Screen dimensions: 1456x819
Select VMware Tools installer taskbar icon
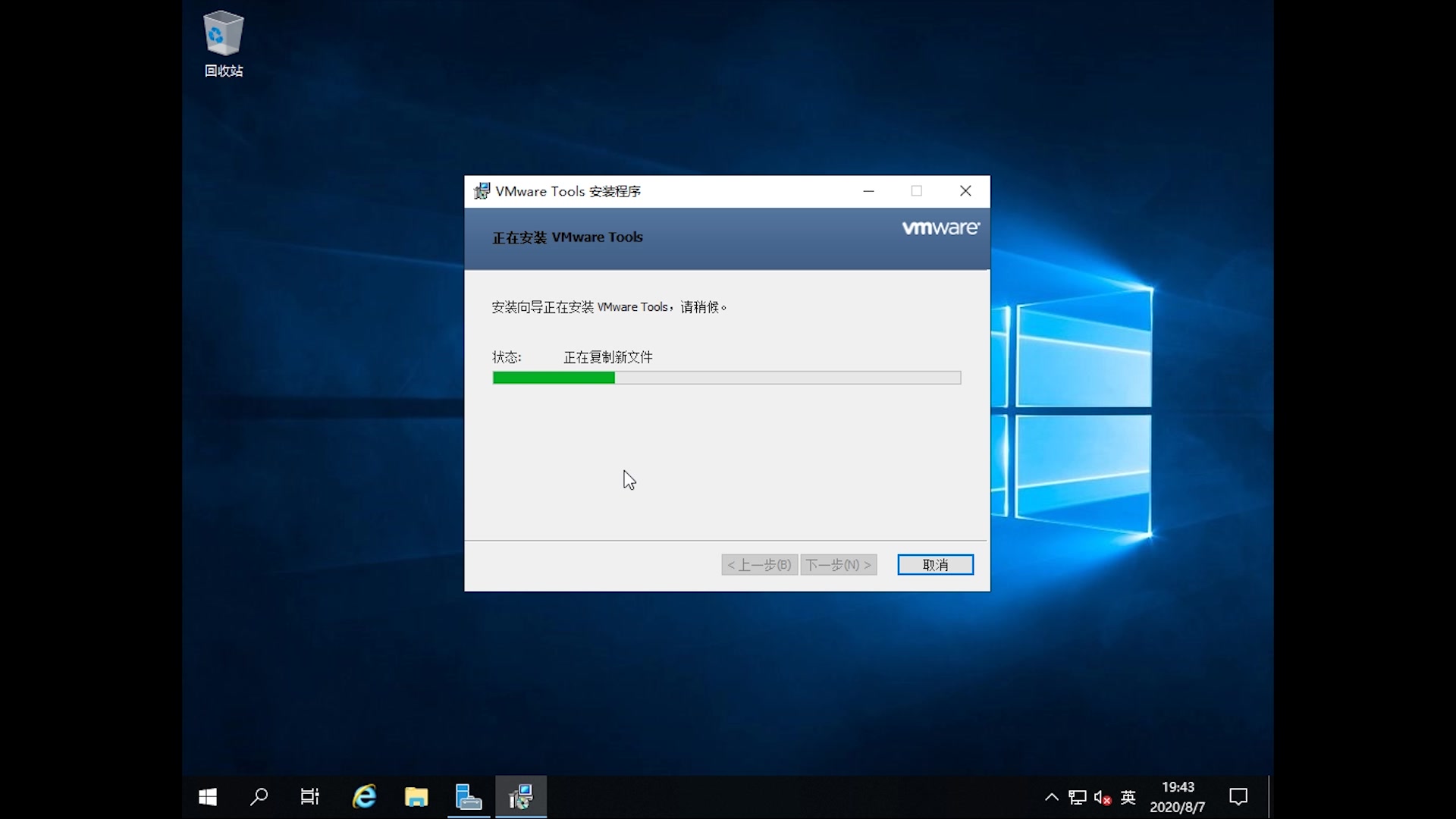click(521, 797)
